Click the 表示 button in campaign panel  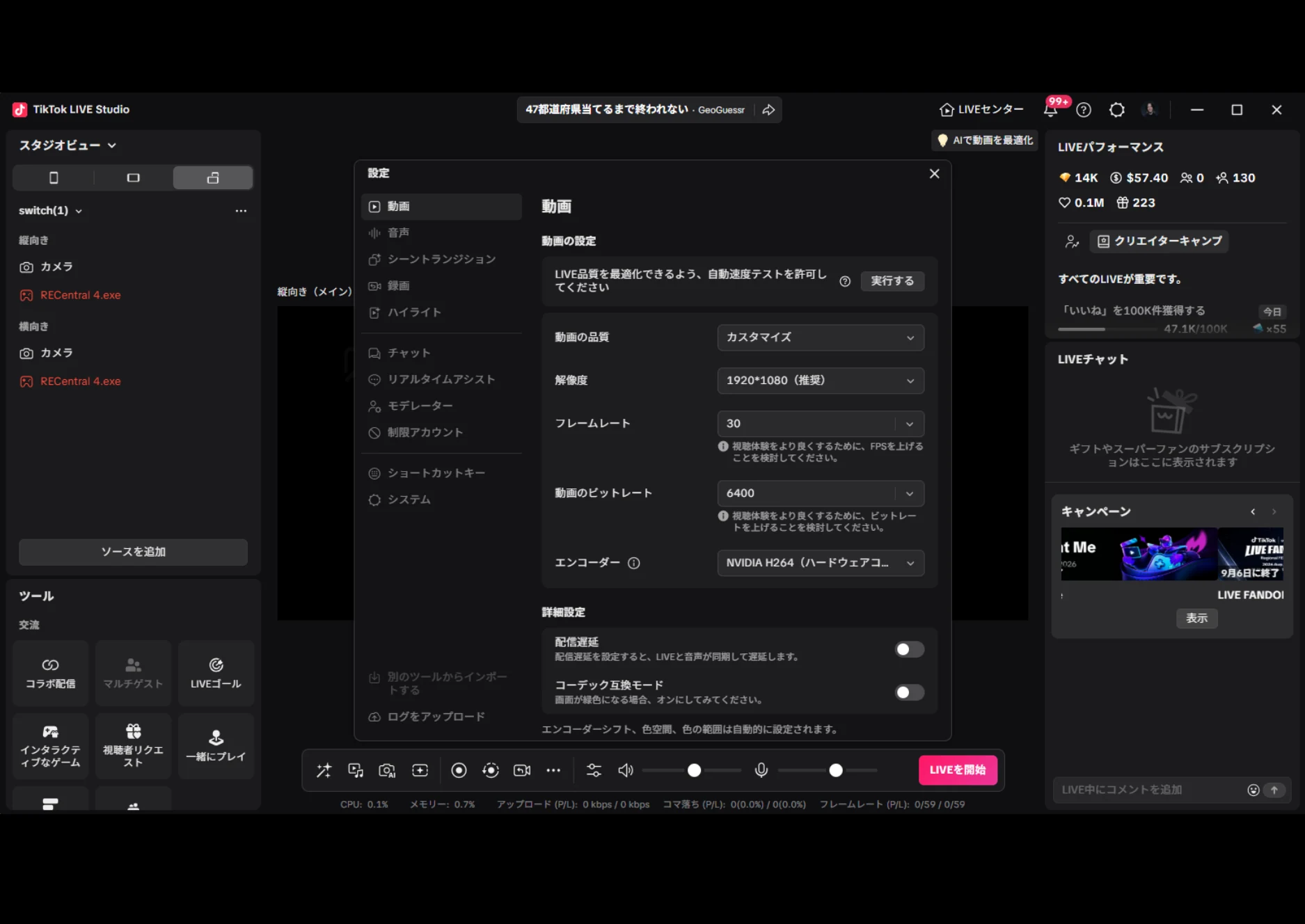1196,618
